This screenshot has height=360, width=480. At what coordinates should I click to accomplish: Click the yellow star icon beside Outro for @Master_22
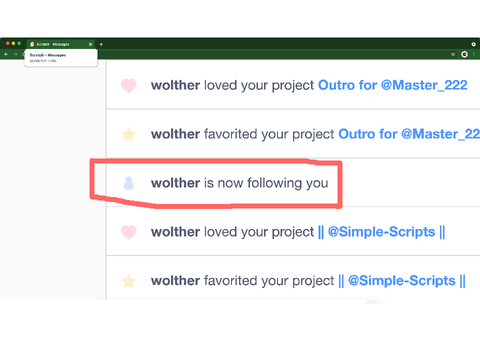point(128,134)
